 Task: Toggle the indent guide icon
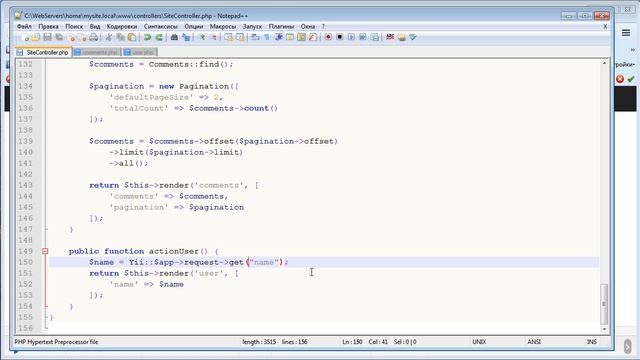279,38
